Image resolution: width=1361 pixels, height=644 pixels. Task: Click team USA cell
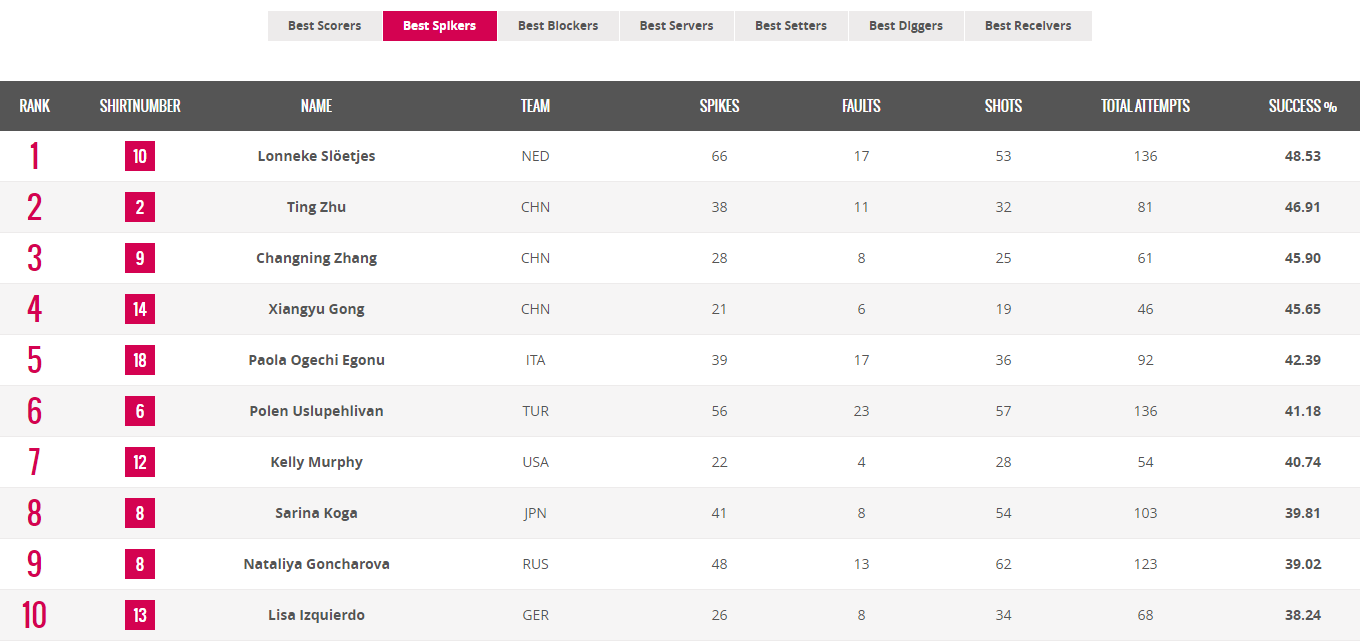(x=535, y=462)
